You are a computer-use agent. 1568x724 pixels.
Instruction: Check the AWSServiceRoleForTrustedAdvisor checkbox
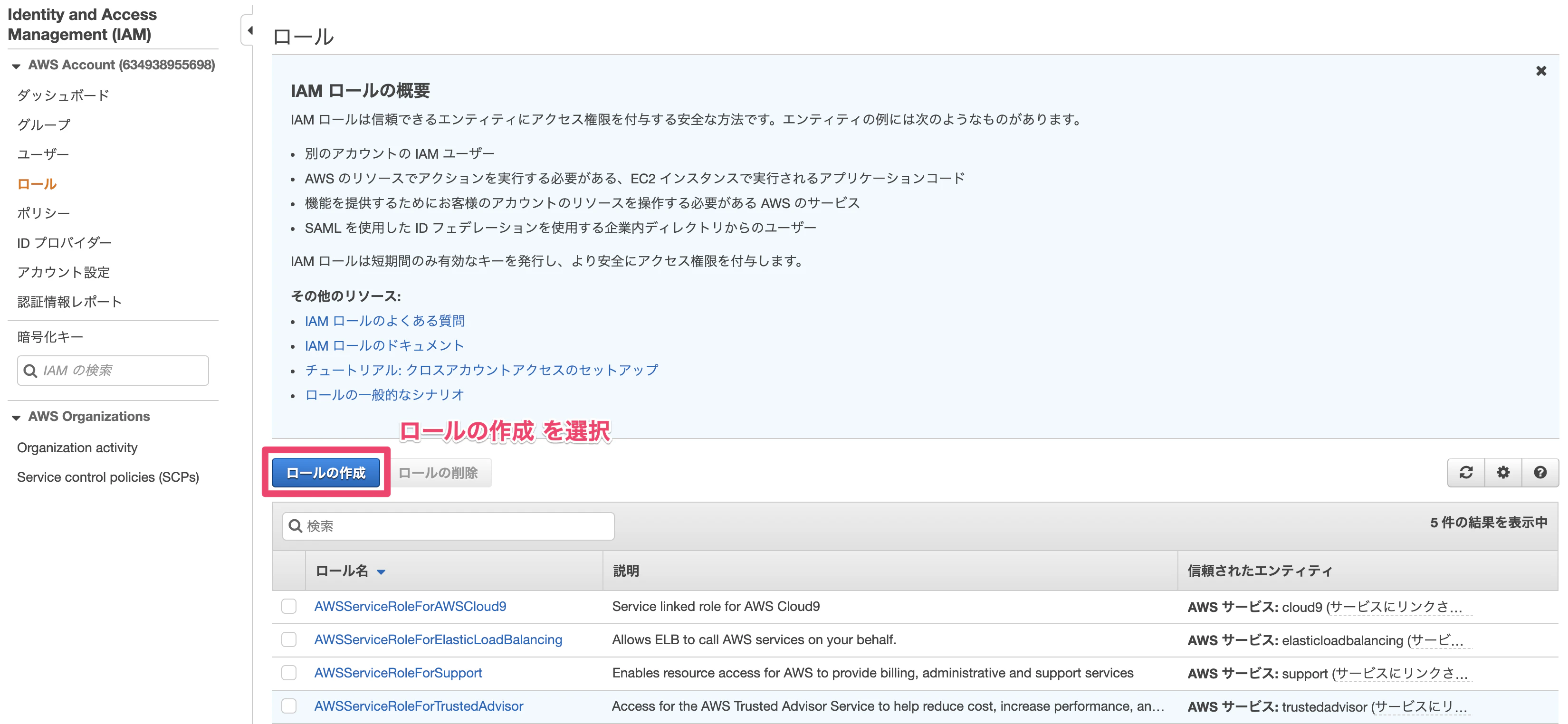coord(289,706)
